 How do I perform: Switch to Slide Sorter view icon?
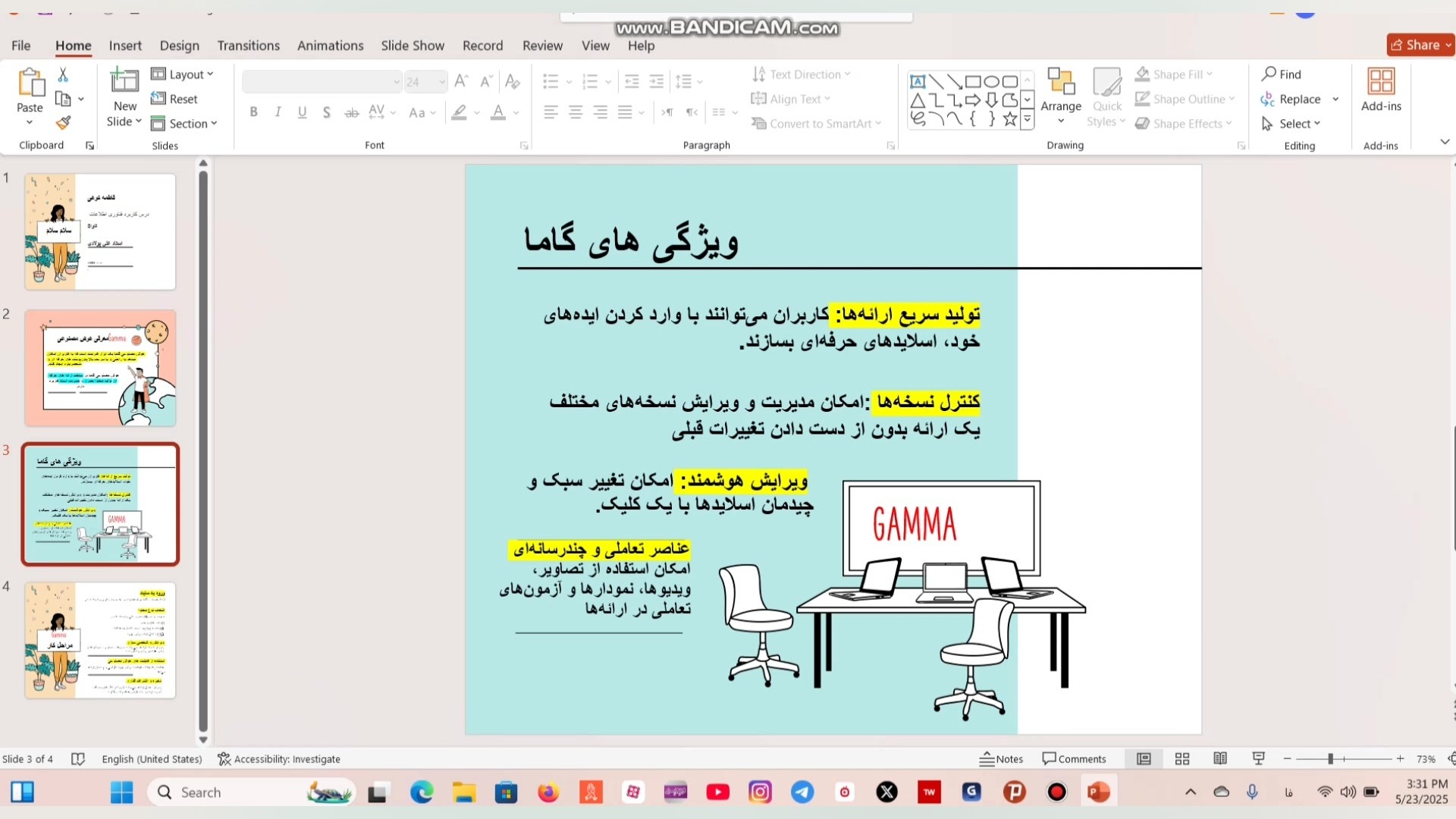[x=1182, y=759]
